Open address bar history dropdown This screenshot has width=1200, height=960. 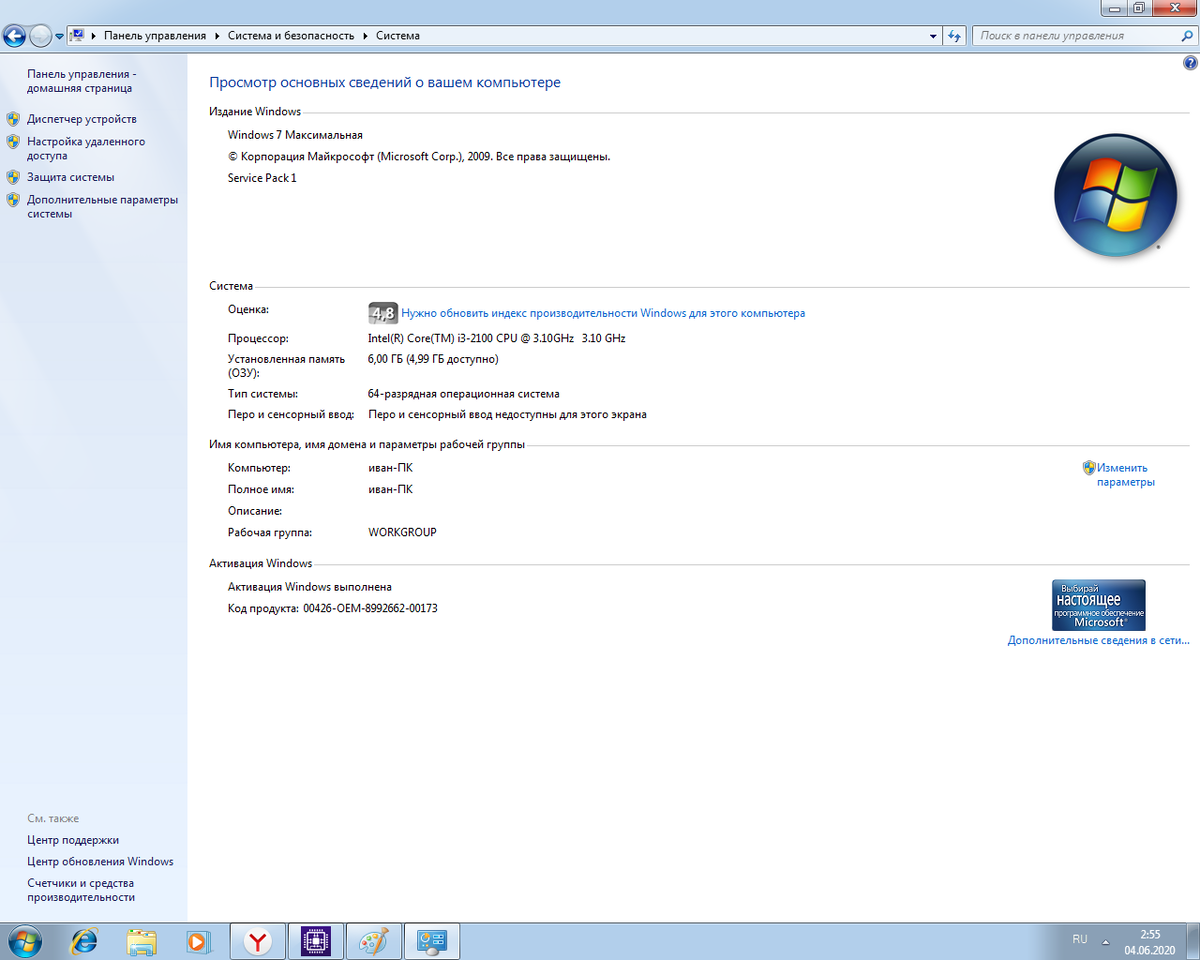coord(934,36)
